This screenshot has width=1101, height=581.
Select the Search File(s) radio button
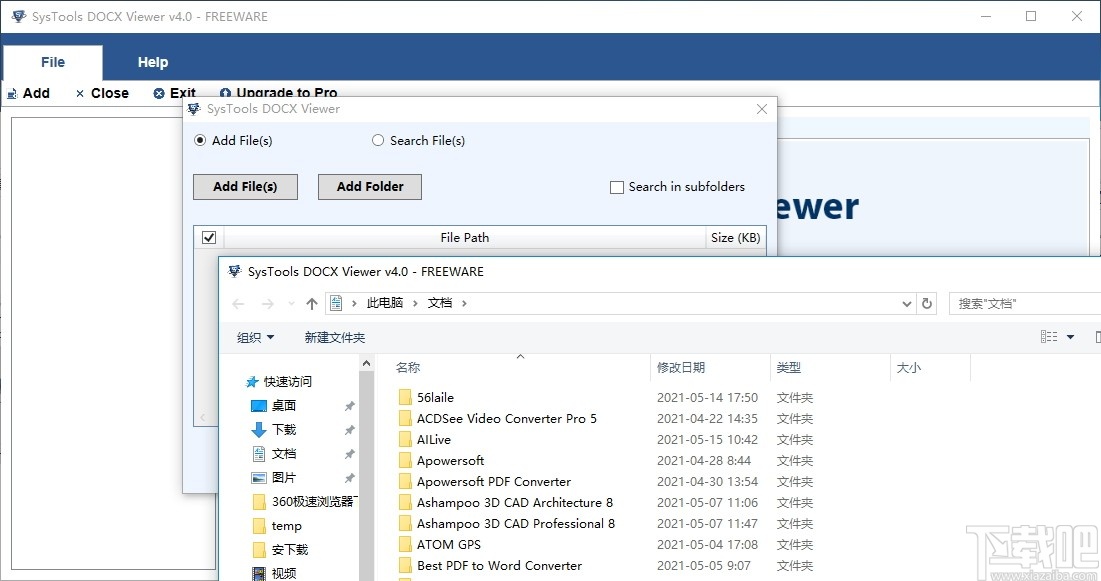(378, 141)
